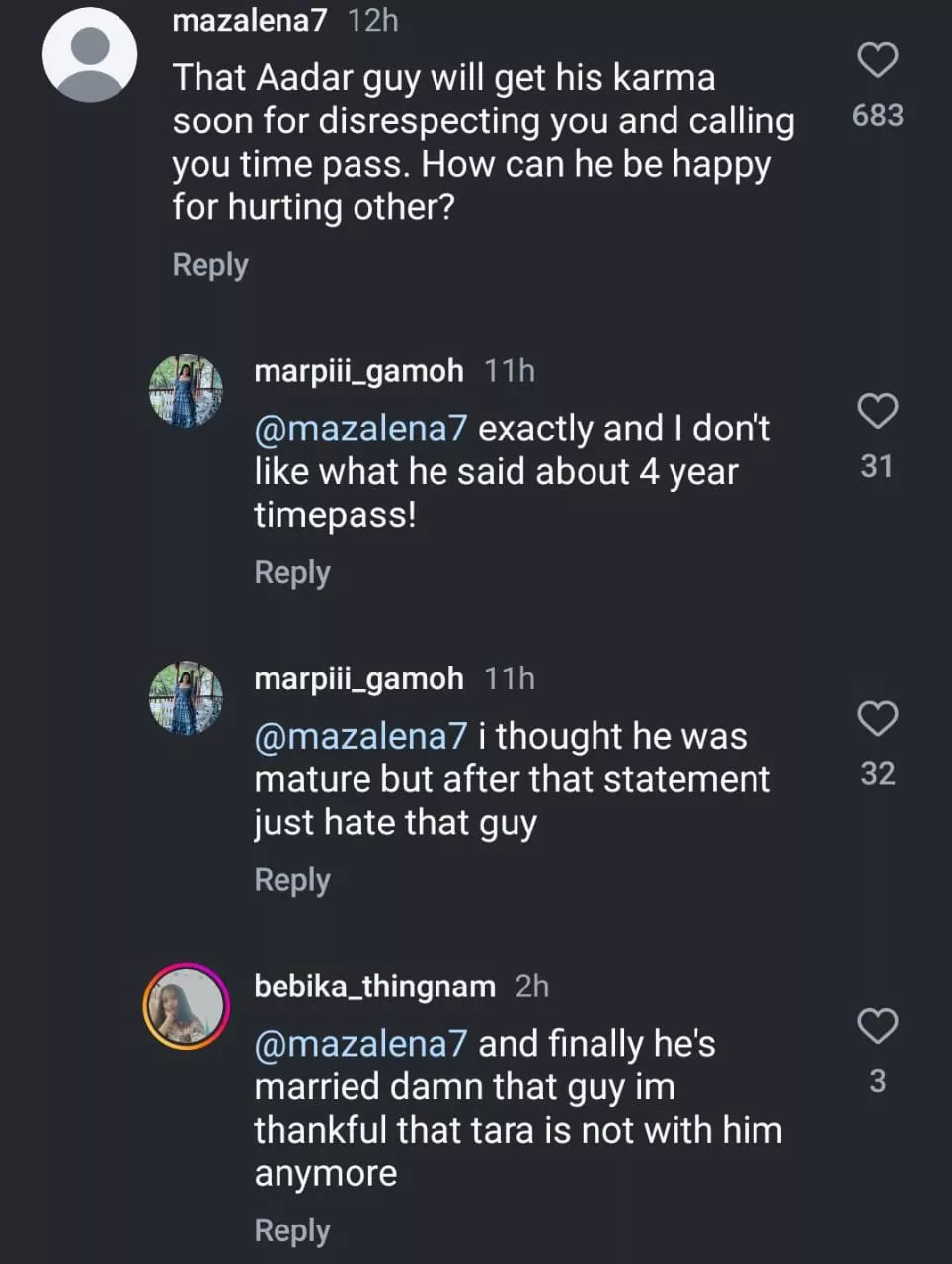Viewport: 952px width, 1264px height.
Task: View the 683 likes count
Action: 877,116
